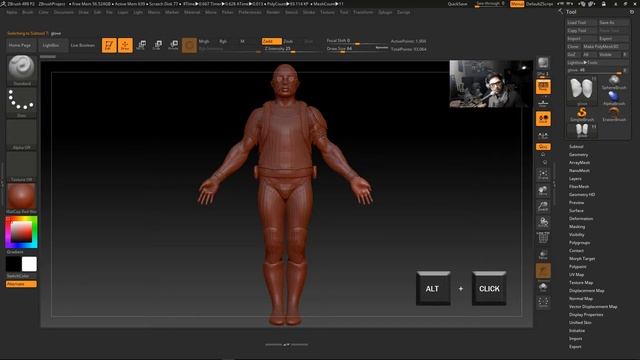The width and height of the screenshot is (640, 360).
Task: Click Make PolyMesh3D button
Action: (x=605, y=47)
